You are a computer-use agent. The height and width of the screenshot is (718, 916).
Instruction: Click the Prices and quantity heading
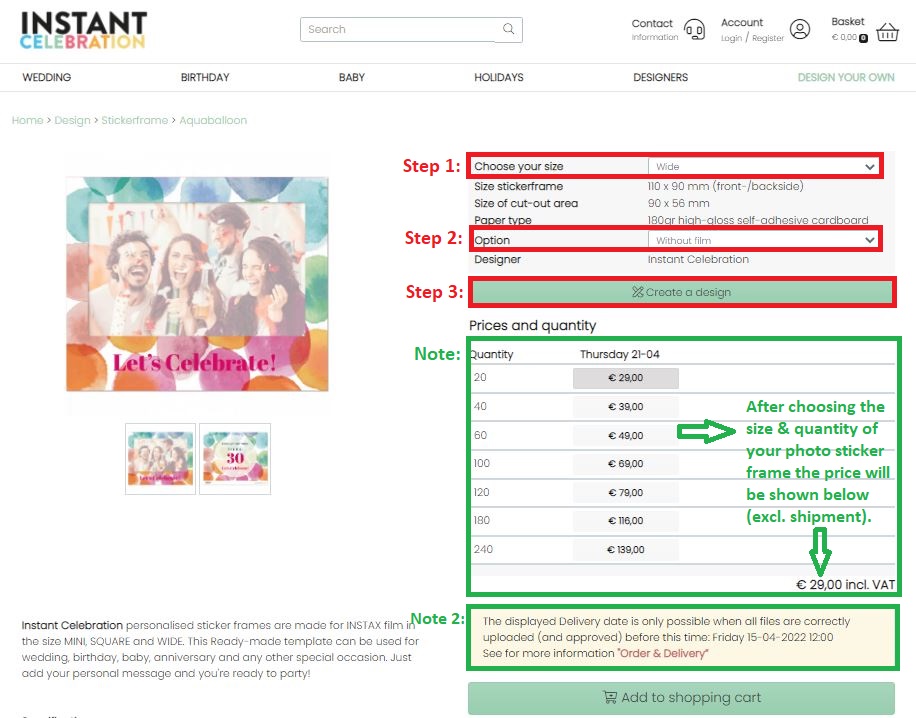tap(532, 325)
